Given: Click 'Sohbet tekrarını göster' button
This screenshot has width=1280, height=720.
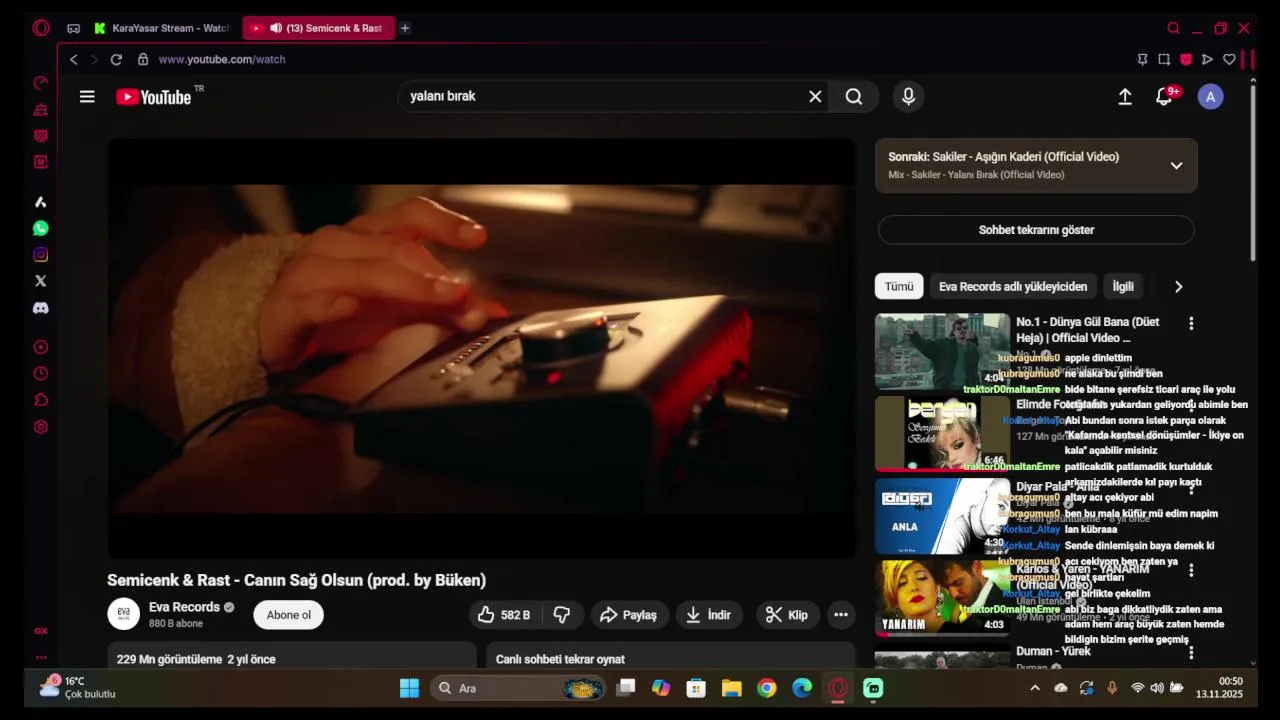Looking at the screenshot, I should (x=1036, y=230).
